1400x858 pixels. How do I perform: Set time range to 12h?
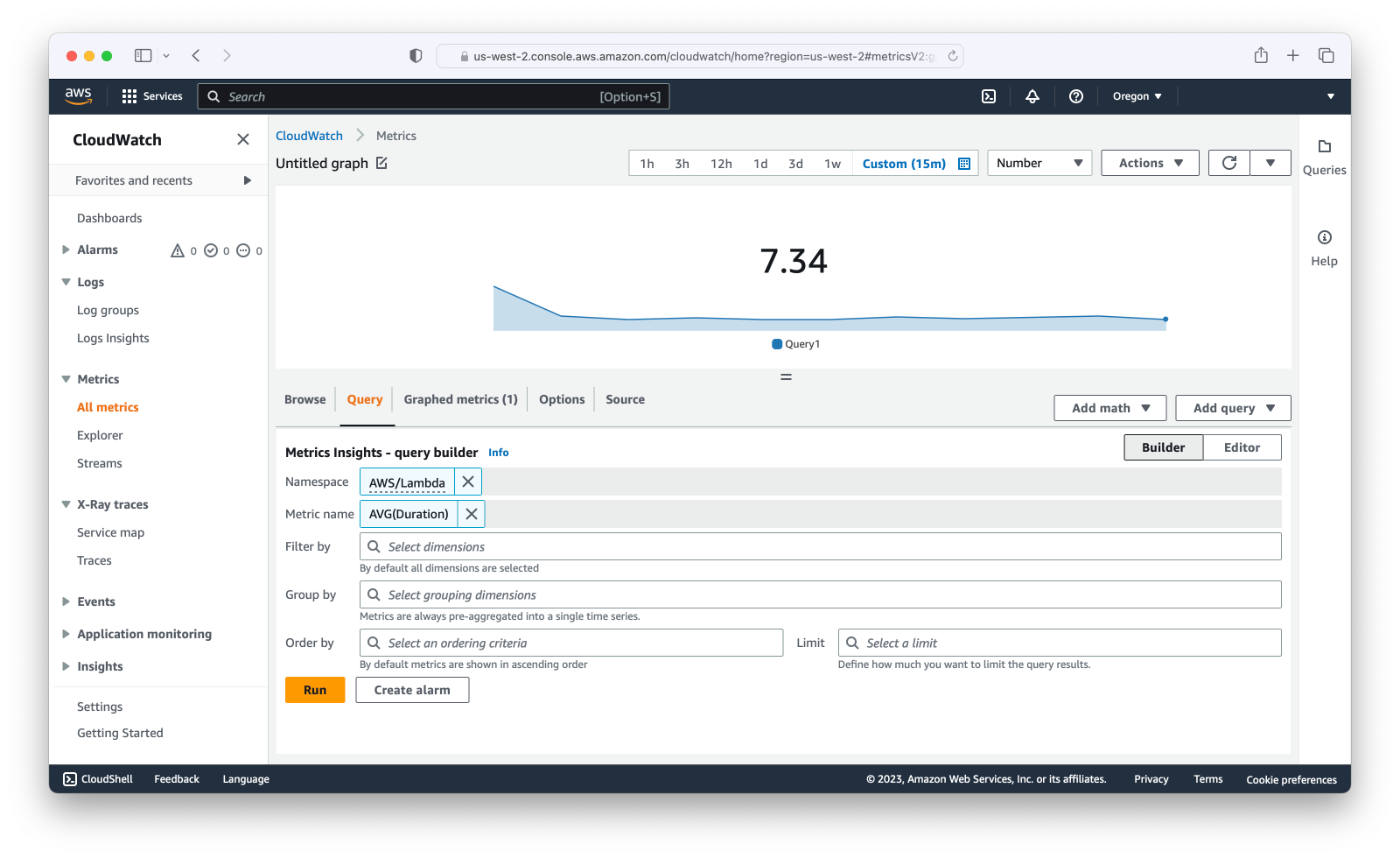pyautogui.click(x=721, y=164)
